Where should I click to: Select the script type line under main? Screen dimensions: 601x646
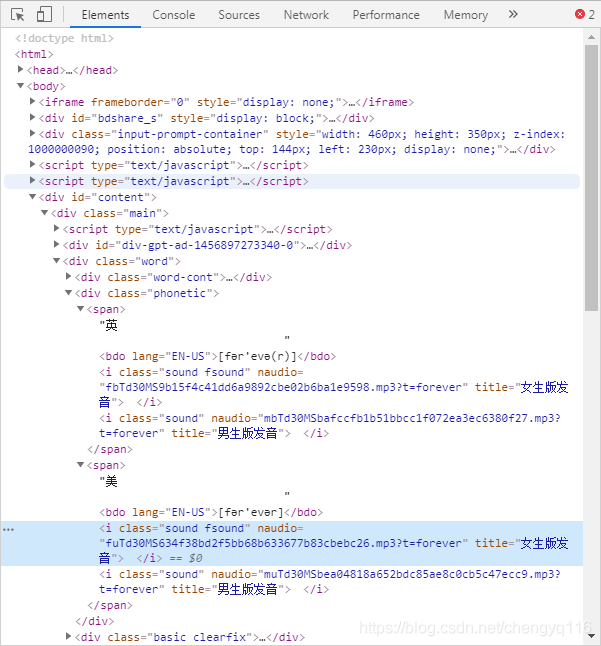pyautogui.click(x=197, y=229)
